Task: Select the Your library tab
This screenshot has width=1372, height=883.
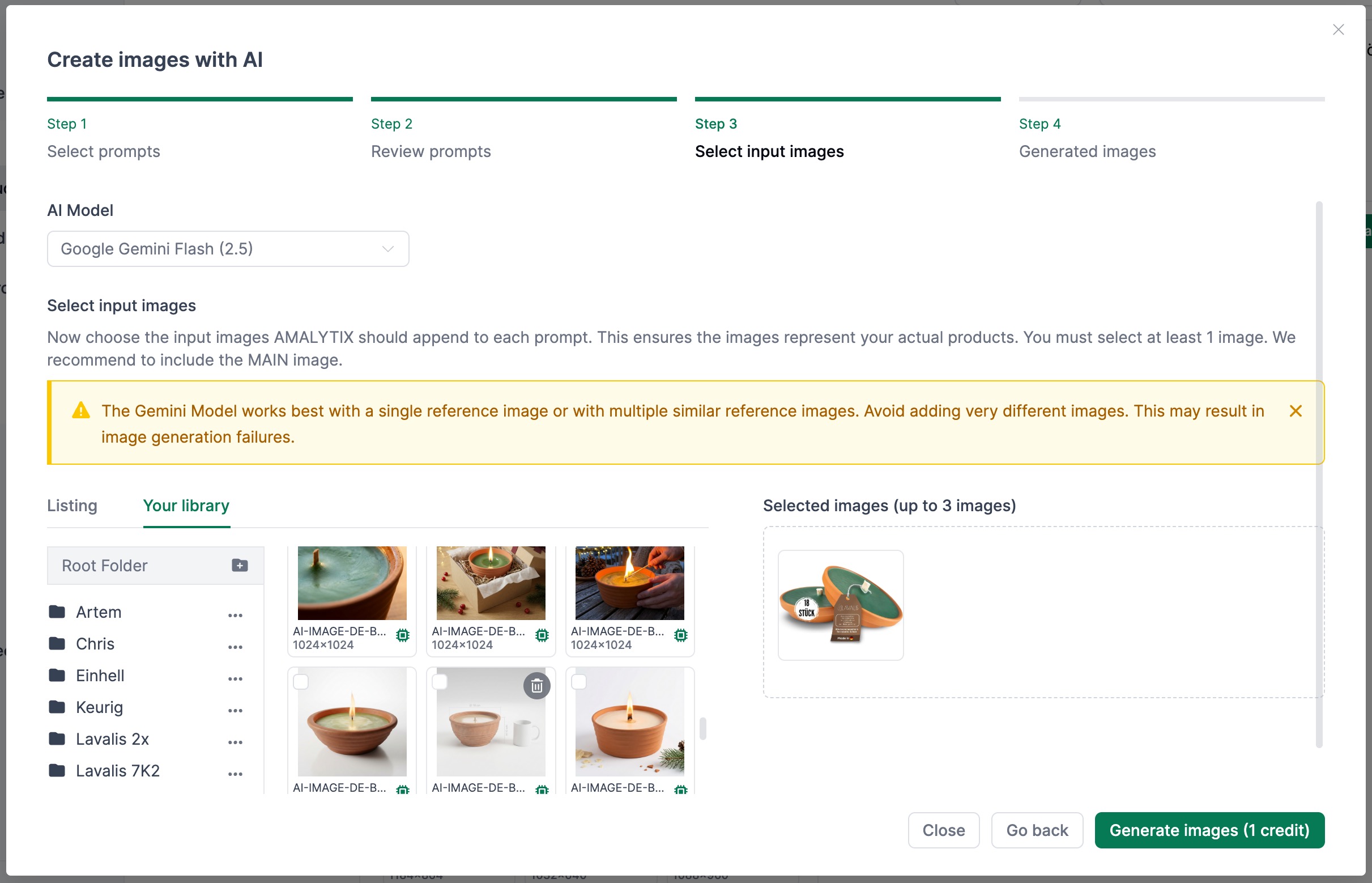Action: [186, 506]
